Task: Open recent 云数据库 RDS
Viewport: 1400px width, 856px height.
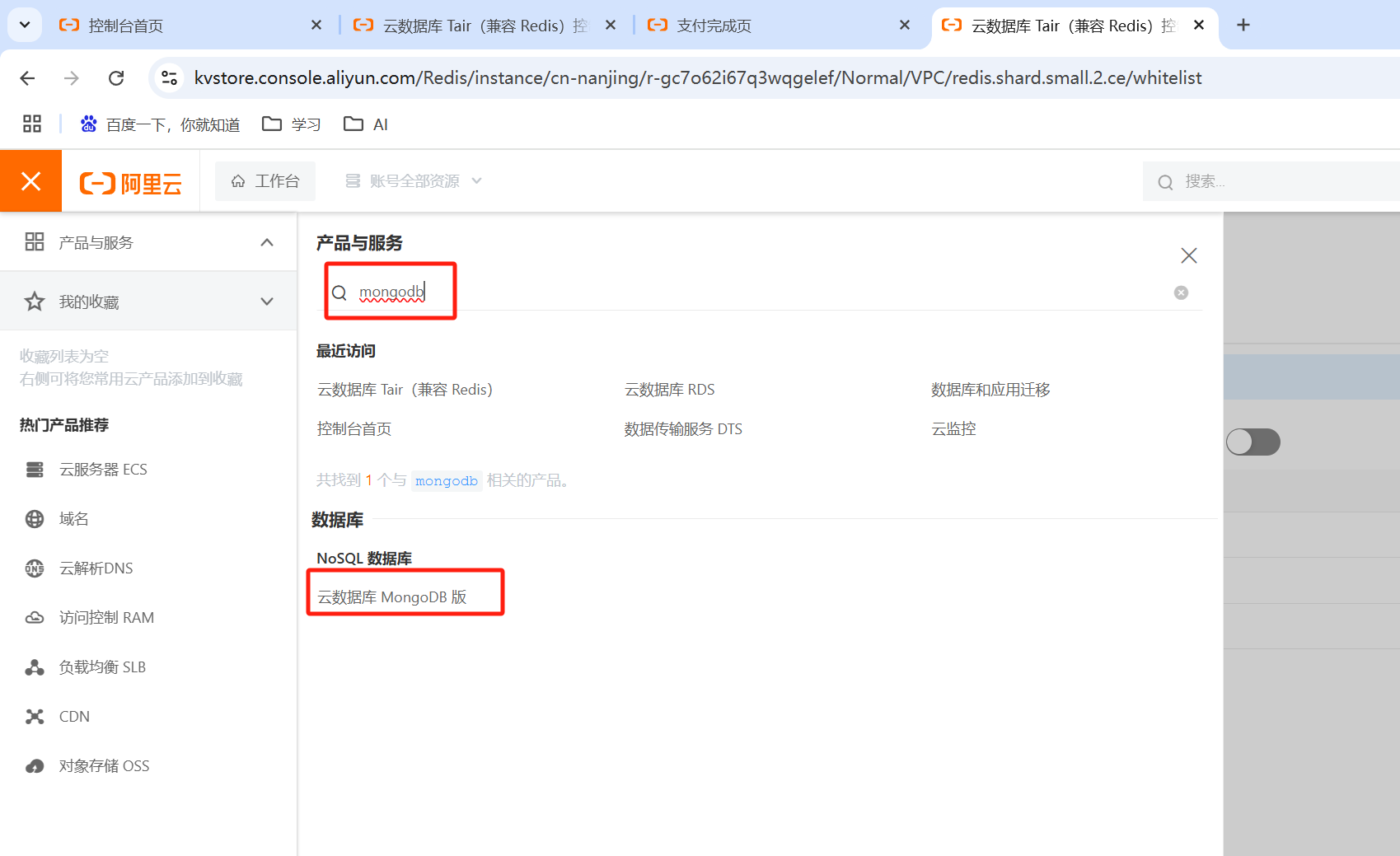Action: [670, 390]
